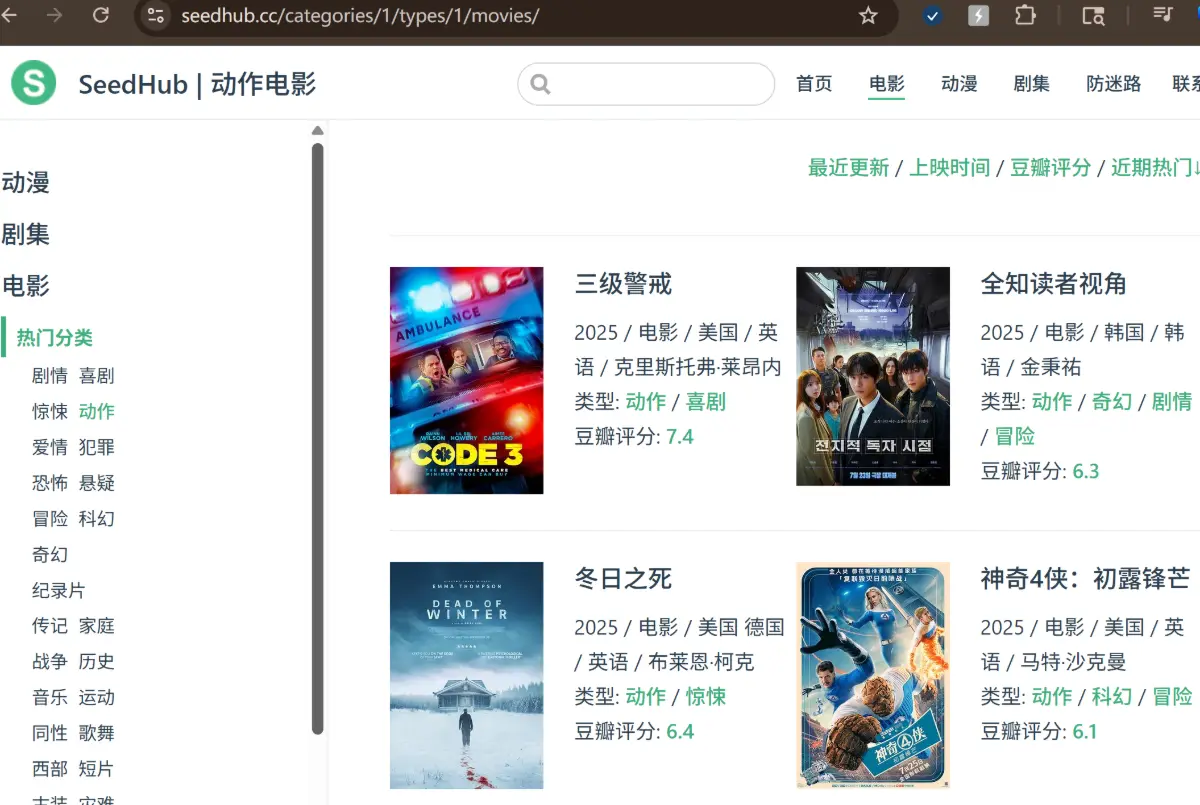Click the magnifier icon in the search box

click(540, 84)
